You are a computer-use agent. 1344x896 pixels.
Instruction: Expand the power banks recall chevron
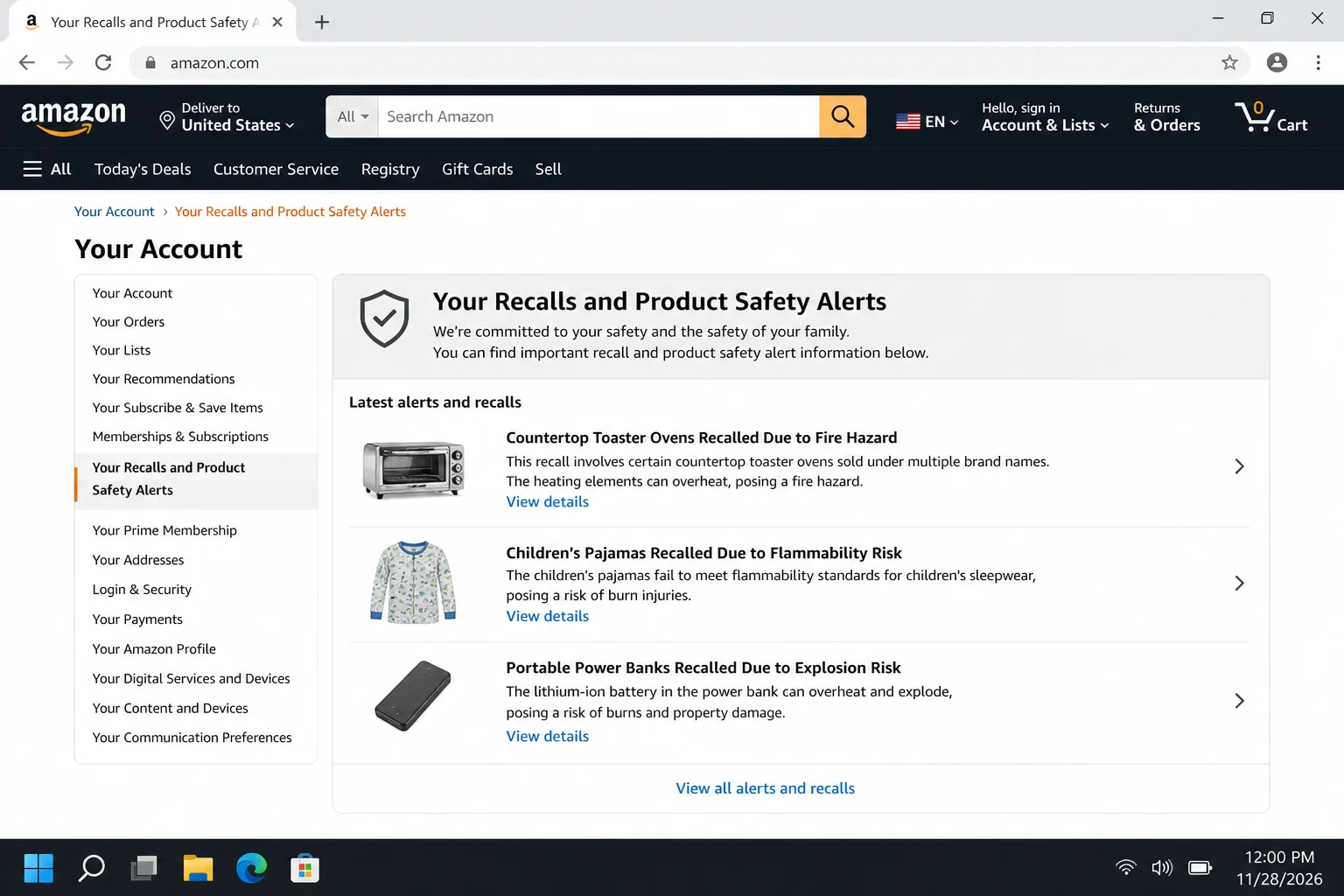(1239, 700)
